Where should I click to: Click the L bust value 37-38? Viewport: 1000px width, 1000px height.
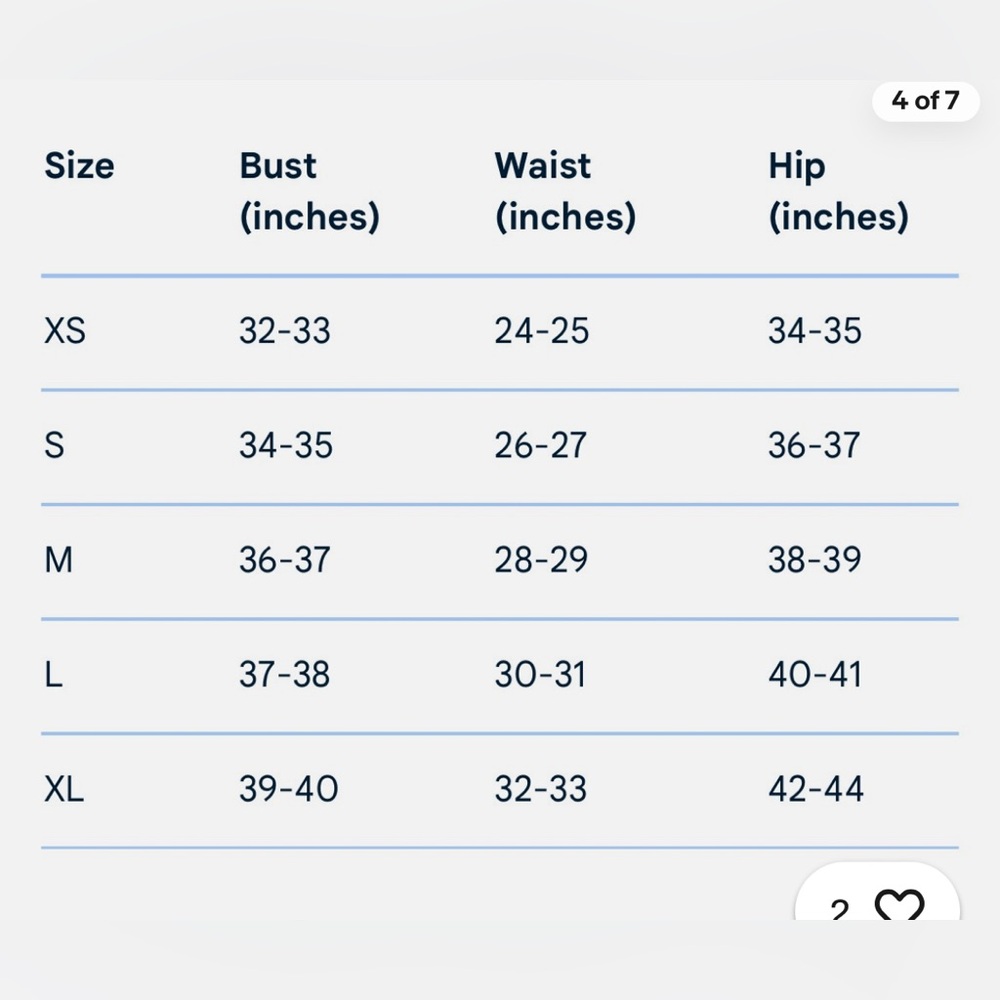coord(284,674)
